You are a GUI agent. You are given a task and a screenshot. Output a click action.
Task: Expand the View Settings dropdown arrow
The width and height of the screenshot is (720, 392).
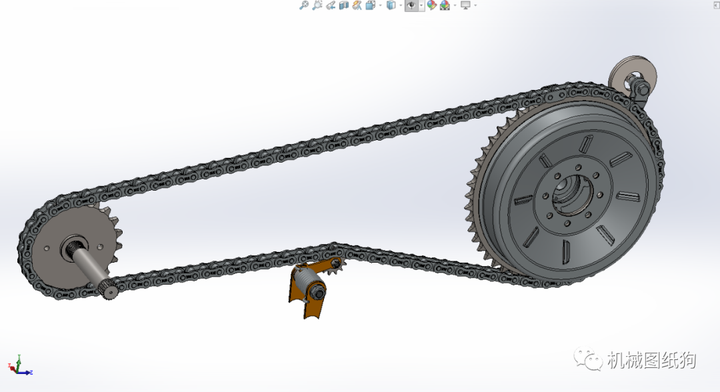[475, 5]
